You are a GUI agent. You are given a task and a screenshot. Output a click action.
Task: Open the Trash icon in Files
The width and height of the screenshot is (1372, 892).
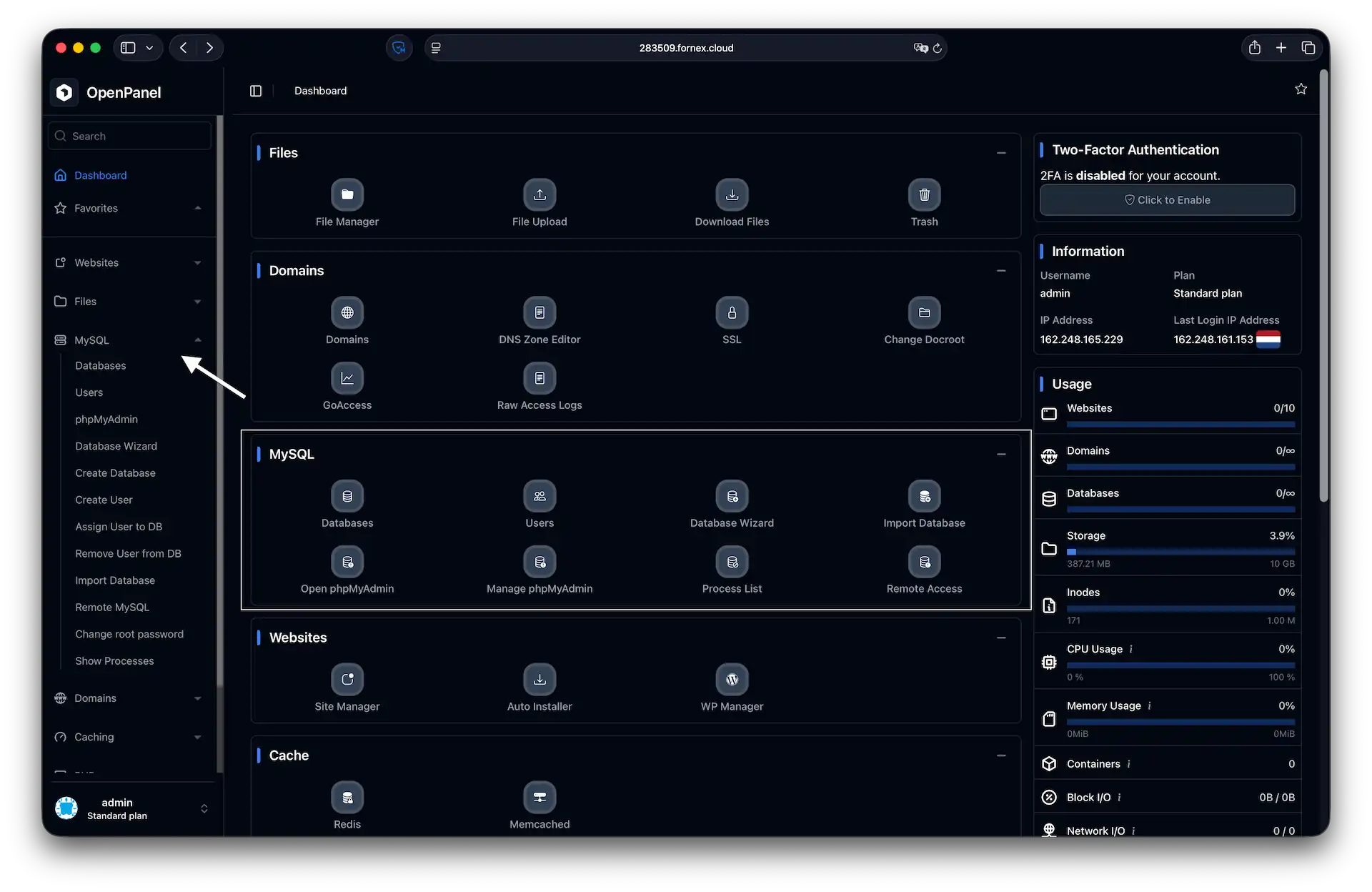pyautogui.click(x=924, y=194)
